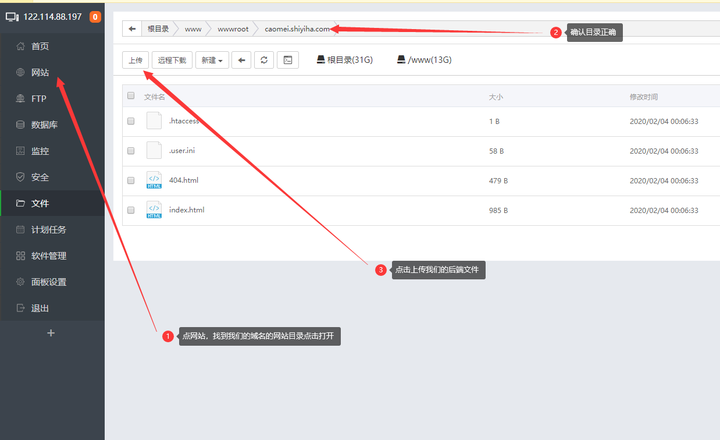Click the 479 B size value

[x=498, y=181]
